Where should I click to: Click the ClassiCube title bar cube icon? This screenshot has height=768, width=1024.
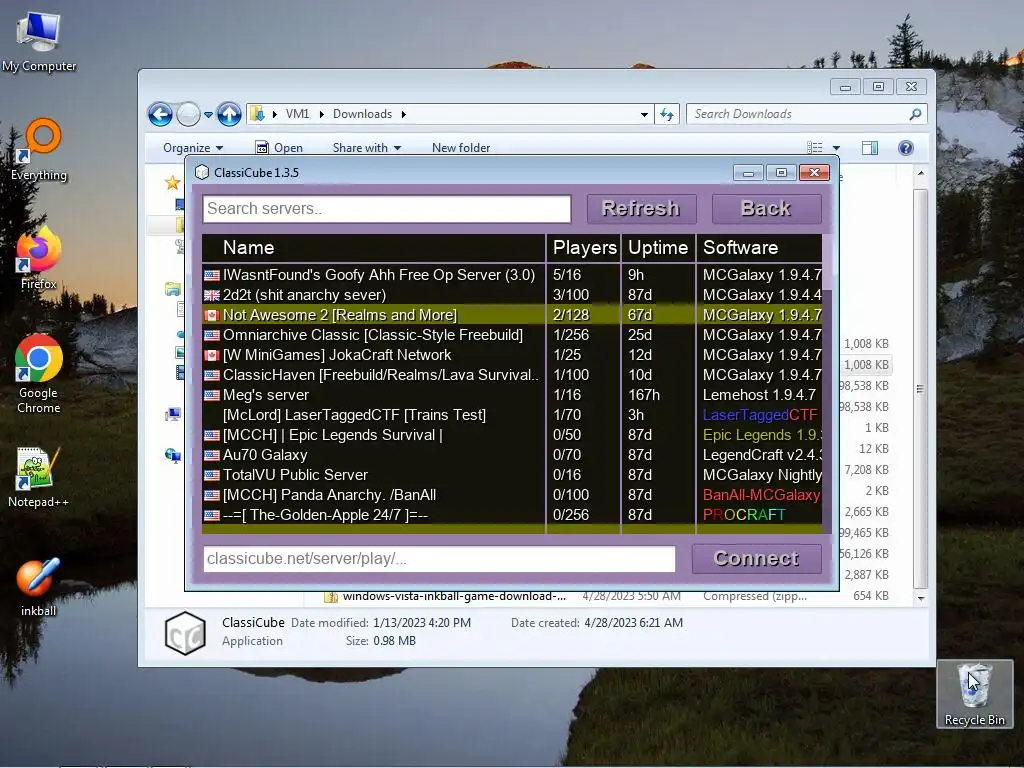point(202,172)
